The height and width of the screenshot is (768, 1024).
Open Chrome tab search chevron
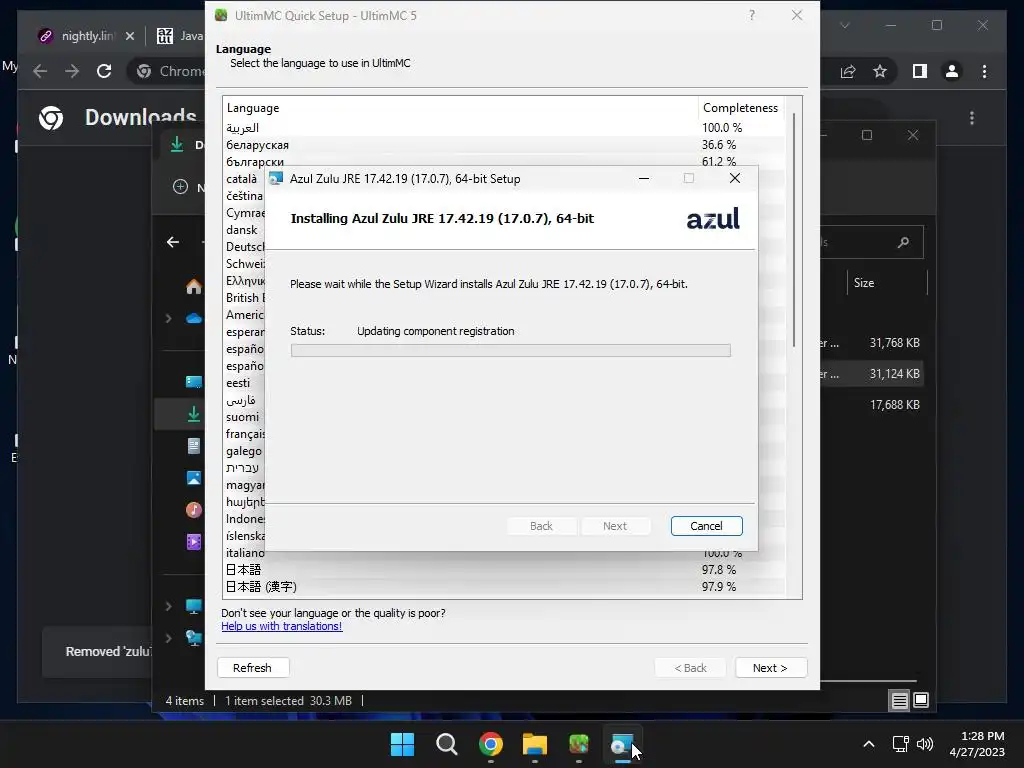(x=844, y=25)
